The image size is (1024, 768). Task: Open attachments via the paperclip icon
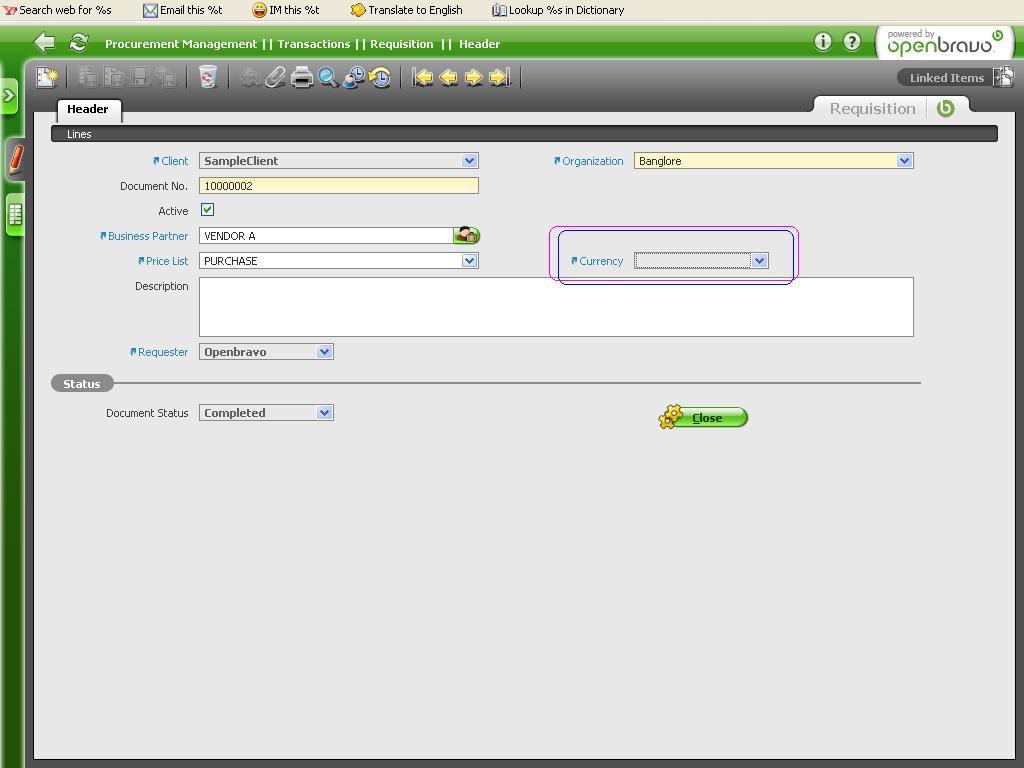pyautogui.click(x=275, y=77)
